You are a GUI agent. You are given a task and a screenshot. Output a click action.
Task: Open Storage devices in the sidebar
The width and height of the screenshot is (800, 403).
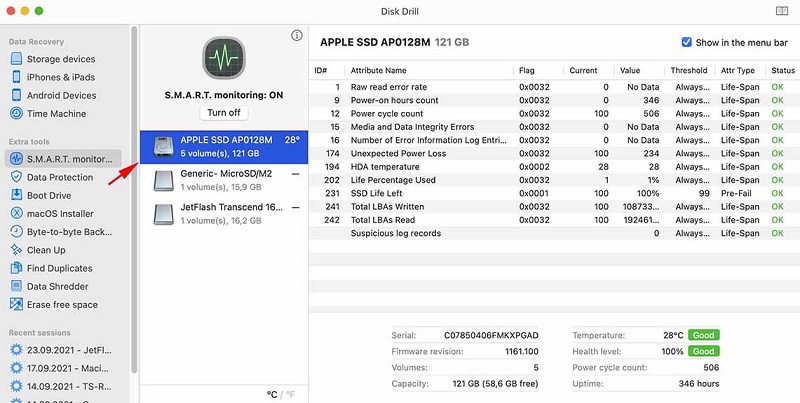pyautogui.click(x=61, y=59)
